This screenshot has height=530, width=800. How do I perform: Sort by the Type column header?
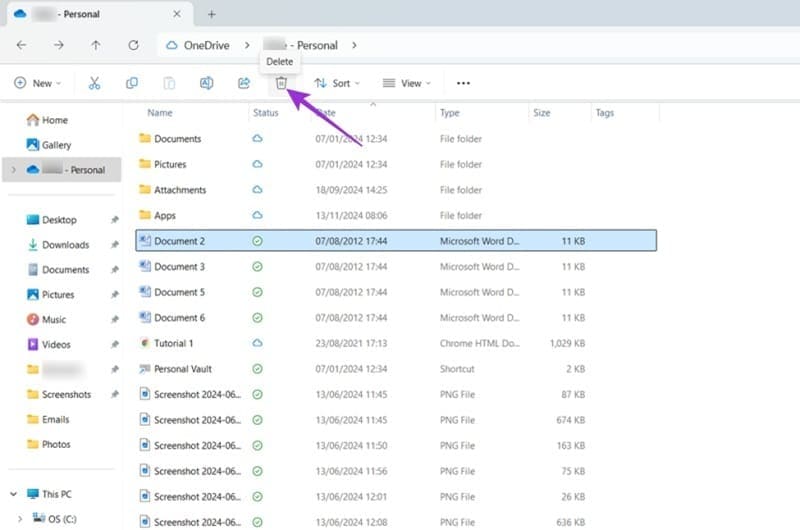pyautogui.click(x=449, y=113)
